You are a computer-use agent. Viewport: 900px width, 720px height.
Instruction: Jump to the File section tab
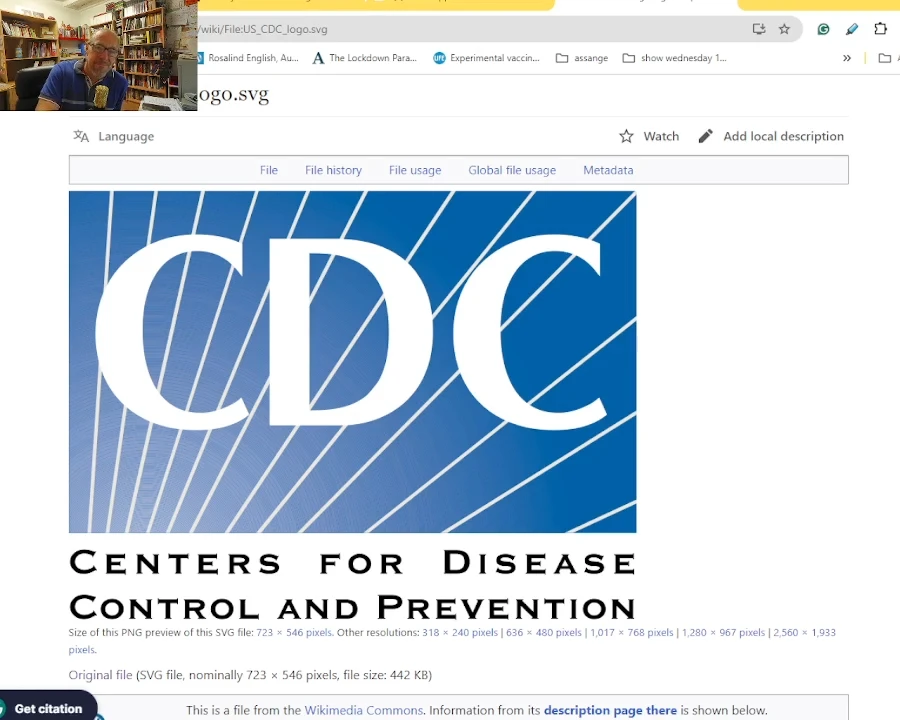point(269,170)
